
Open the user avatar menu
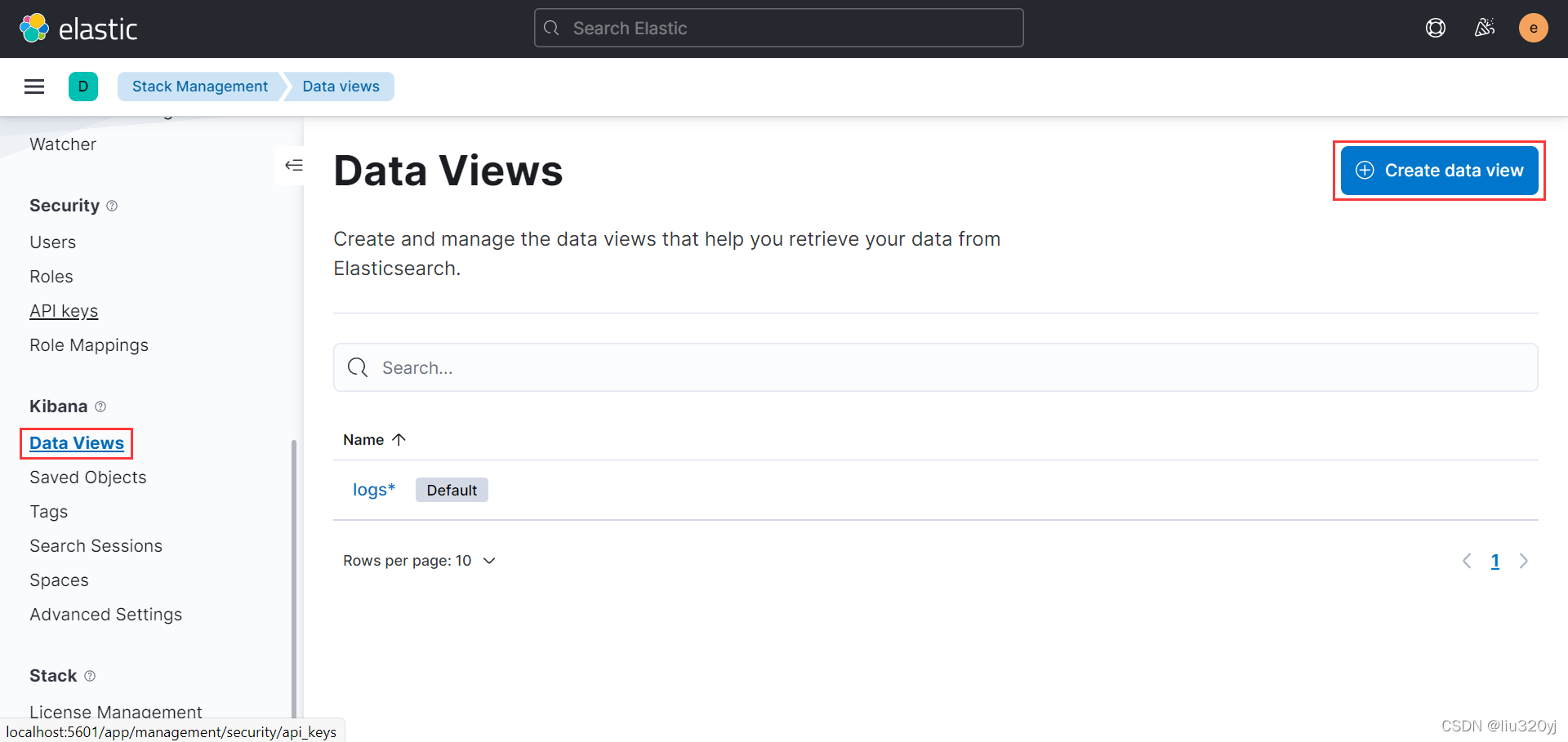(1533, 29)
